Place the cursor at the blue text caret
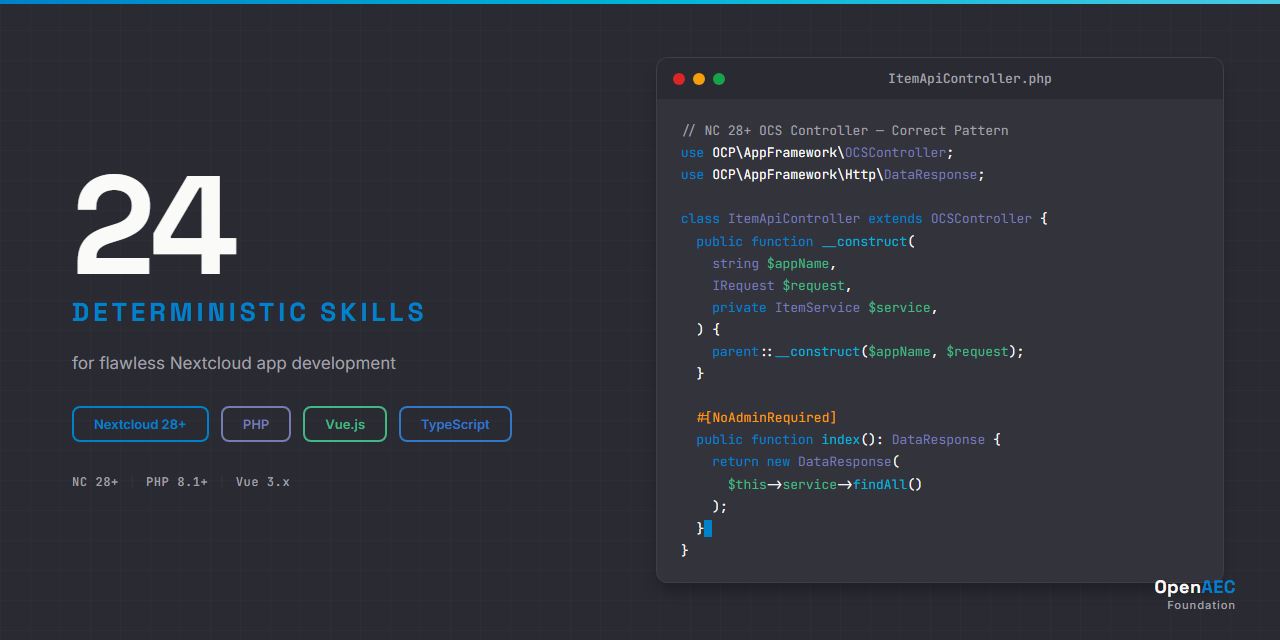The width and height of the screenshot is (1280, 640). tap(707, 528)
